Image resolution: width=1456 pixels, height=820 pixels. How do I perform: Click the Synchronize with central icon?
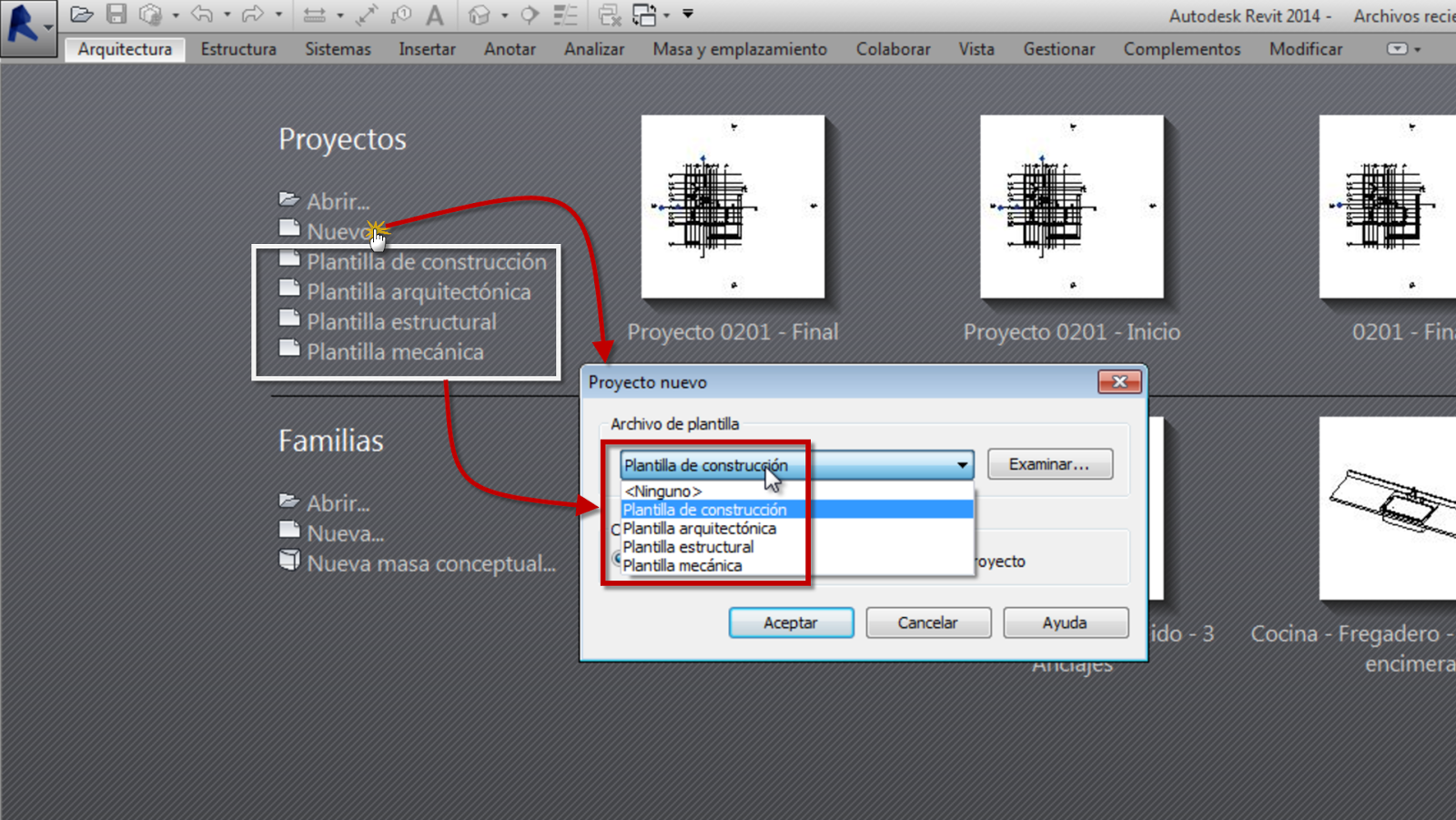(150, 15)
